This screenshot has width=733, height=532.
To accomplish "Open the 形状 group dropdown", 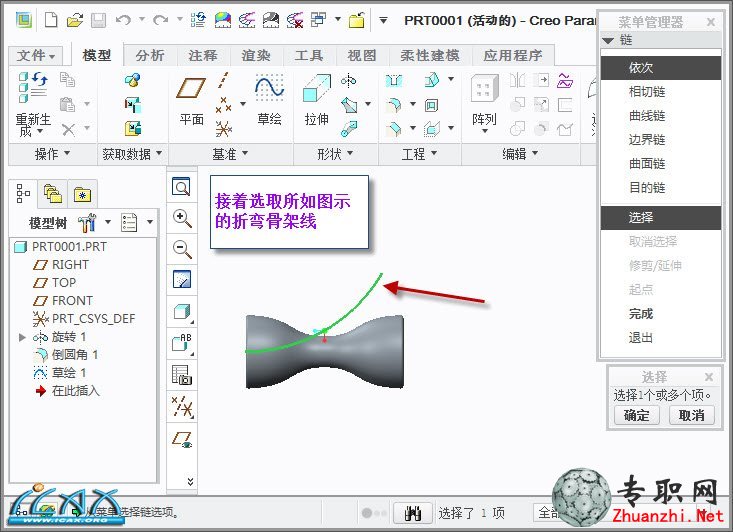I will click(x=335, y=153).
